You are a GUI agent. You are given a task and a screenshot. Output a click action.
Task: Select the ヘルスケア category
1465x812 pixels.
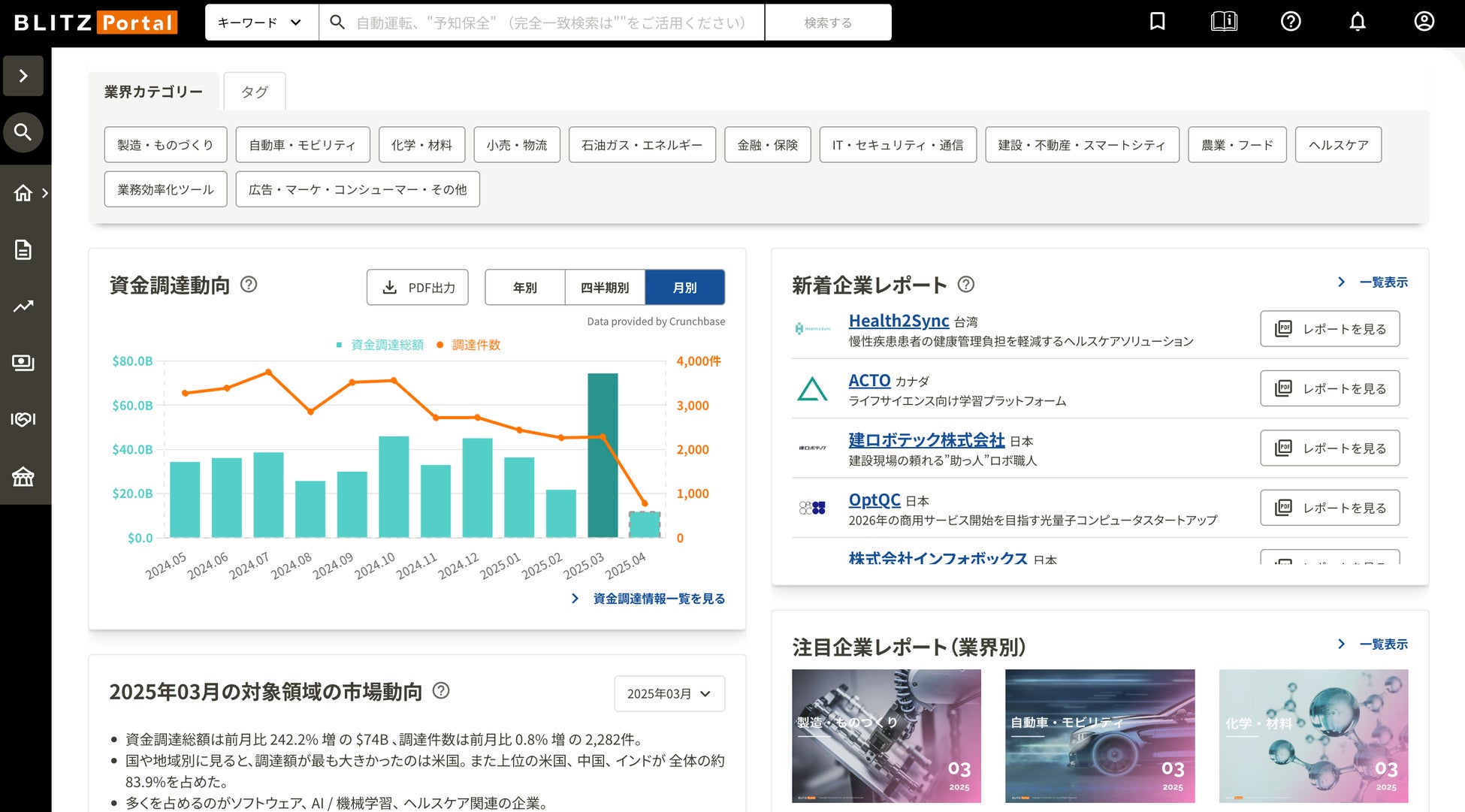pyautogui.click(x=1338, y=145)
